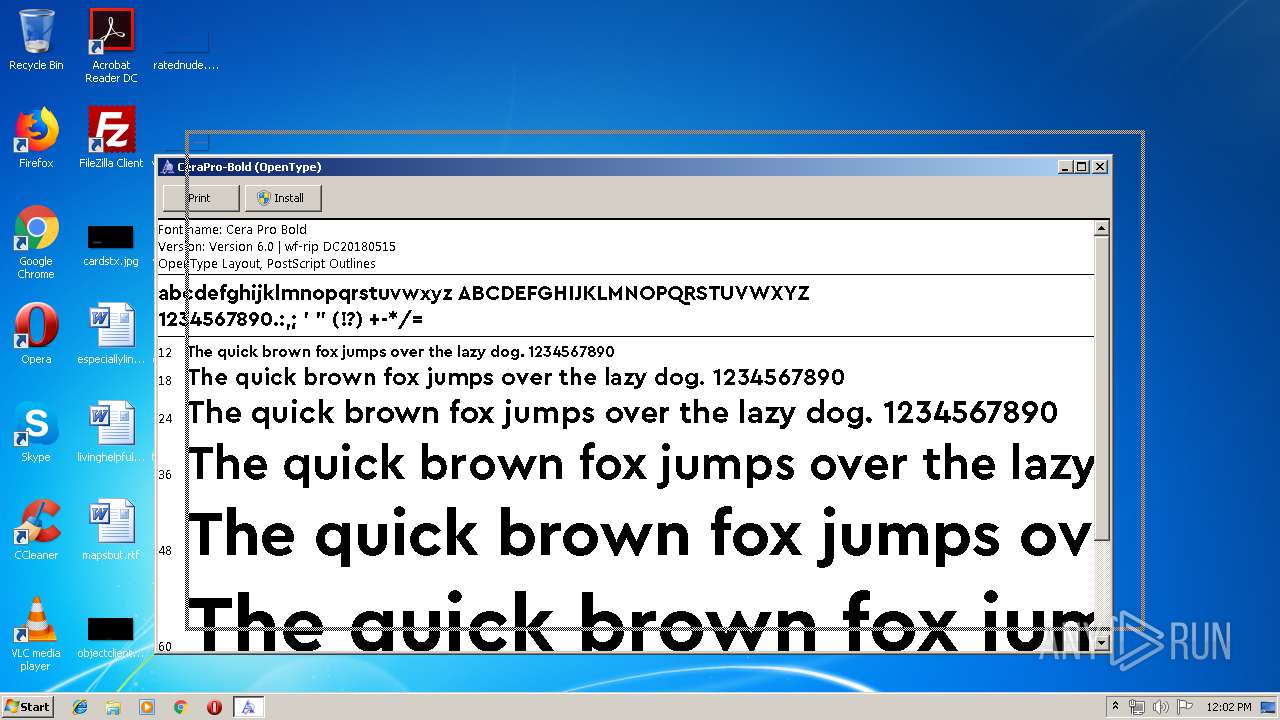Open Chrome from the taskbar

180,707
